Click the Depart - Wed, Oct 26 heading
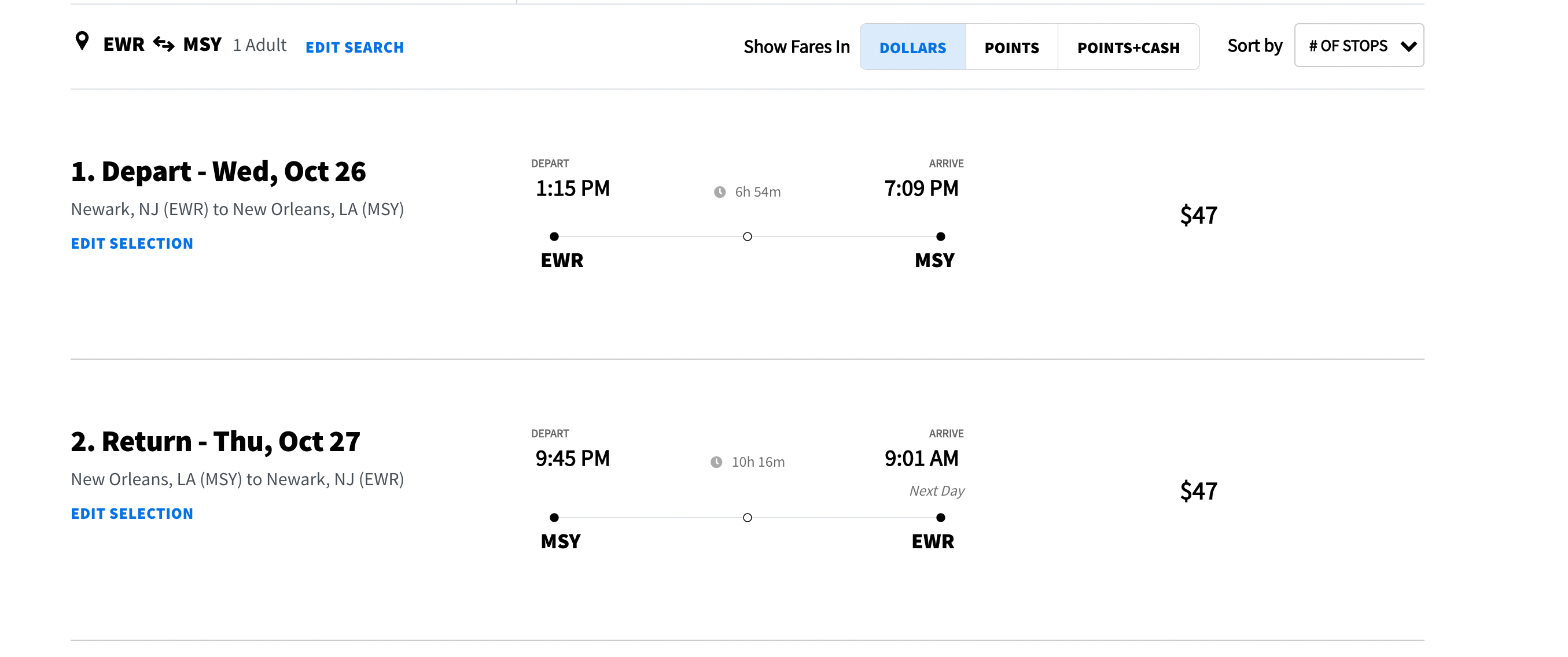The image size is (1568, 657). [219, 172]
